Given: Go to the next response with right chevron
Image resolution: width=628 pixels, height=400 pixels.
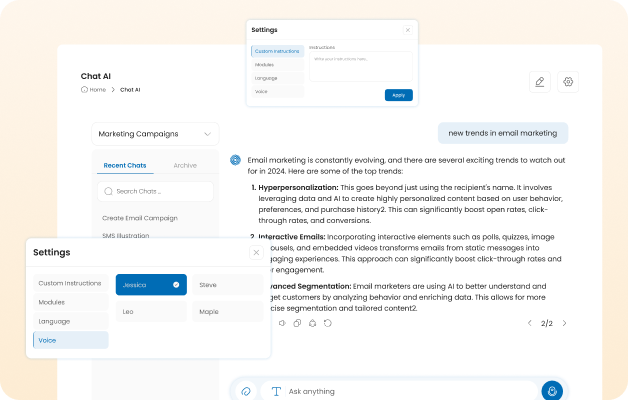Looking at the screenshot, I should (x=564, y=323).
